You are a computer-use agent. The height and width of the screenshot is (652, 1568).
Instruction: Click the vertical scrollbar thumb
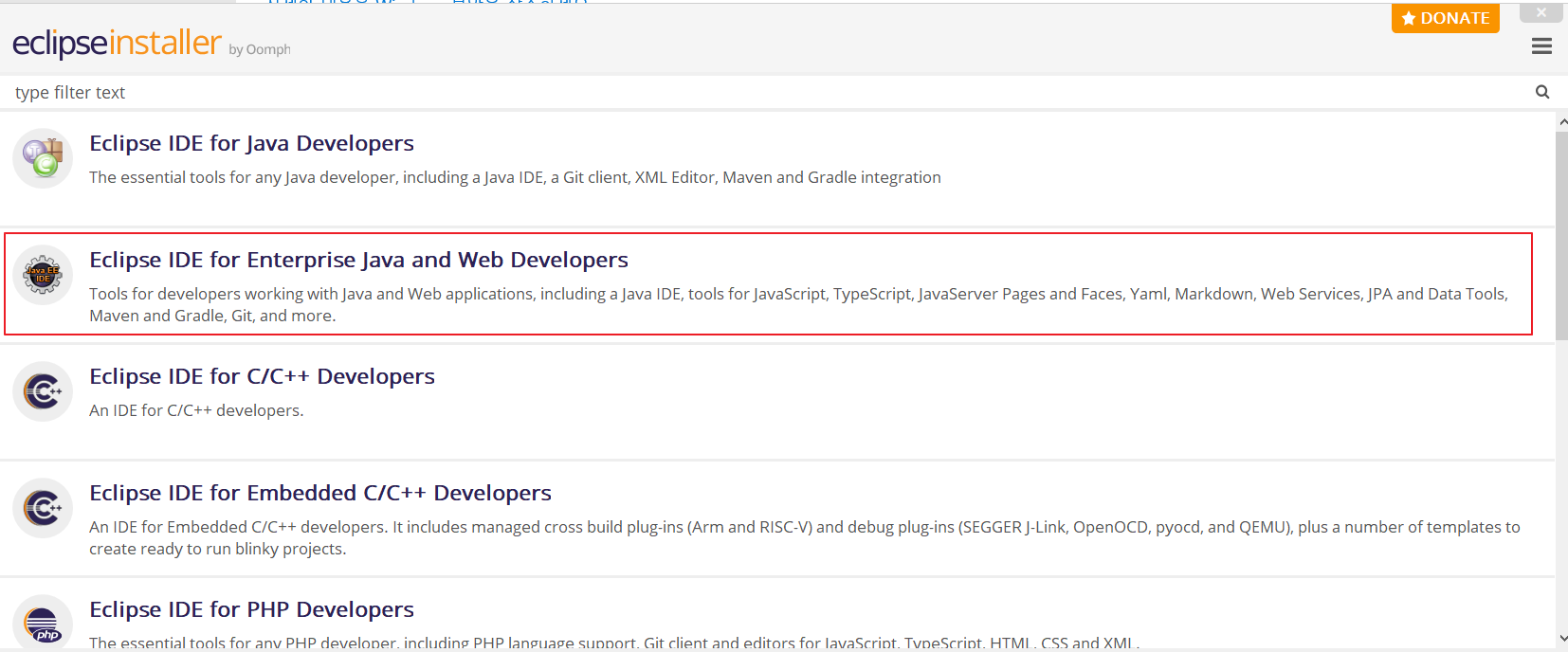pyautogui.click(x=1561, y=236)
